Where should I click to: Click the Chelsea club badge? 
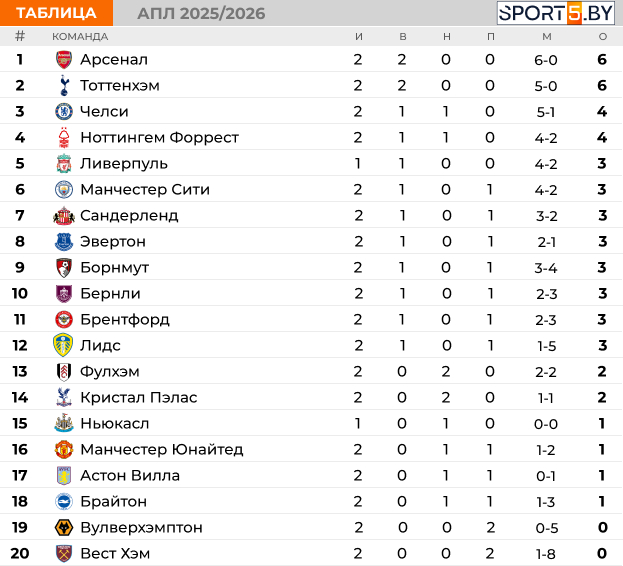pos(64,112)
